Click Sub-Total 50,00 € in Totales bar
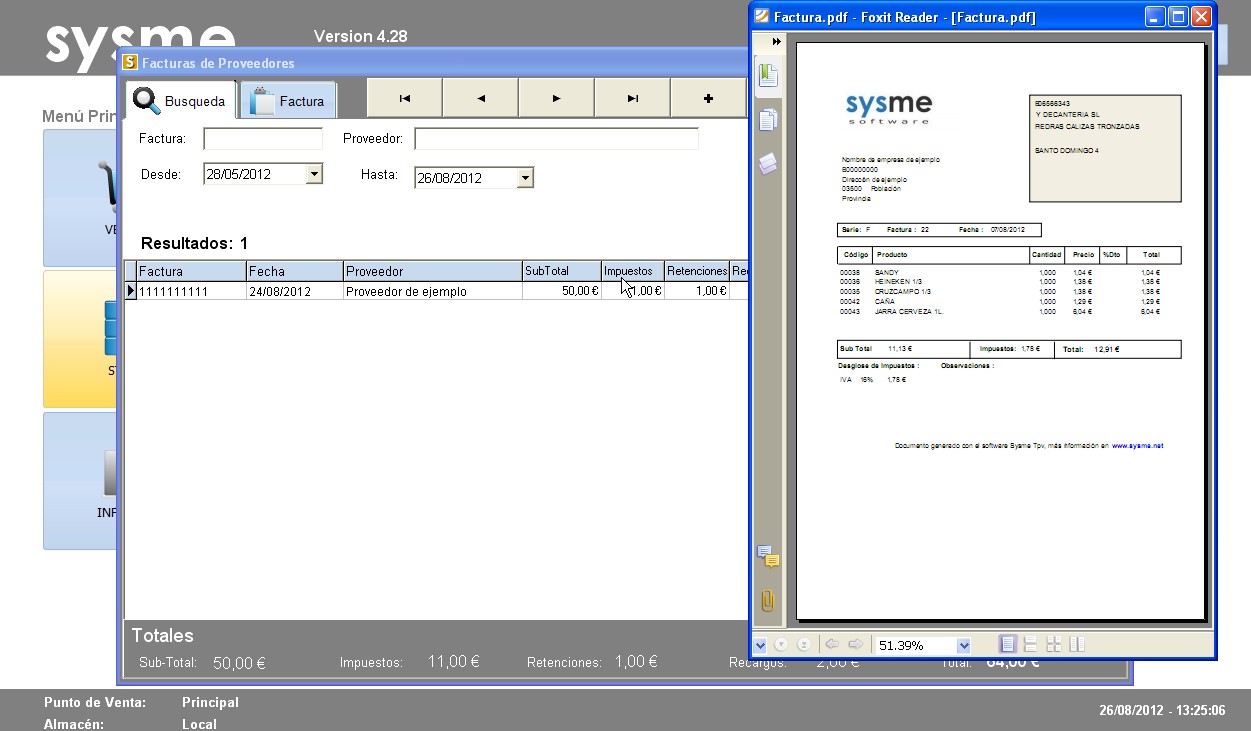 (x=239, y=663)
